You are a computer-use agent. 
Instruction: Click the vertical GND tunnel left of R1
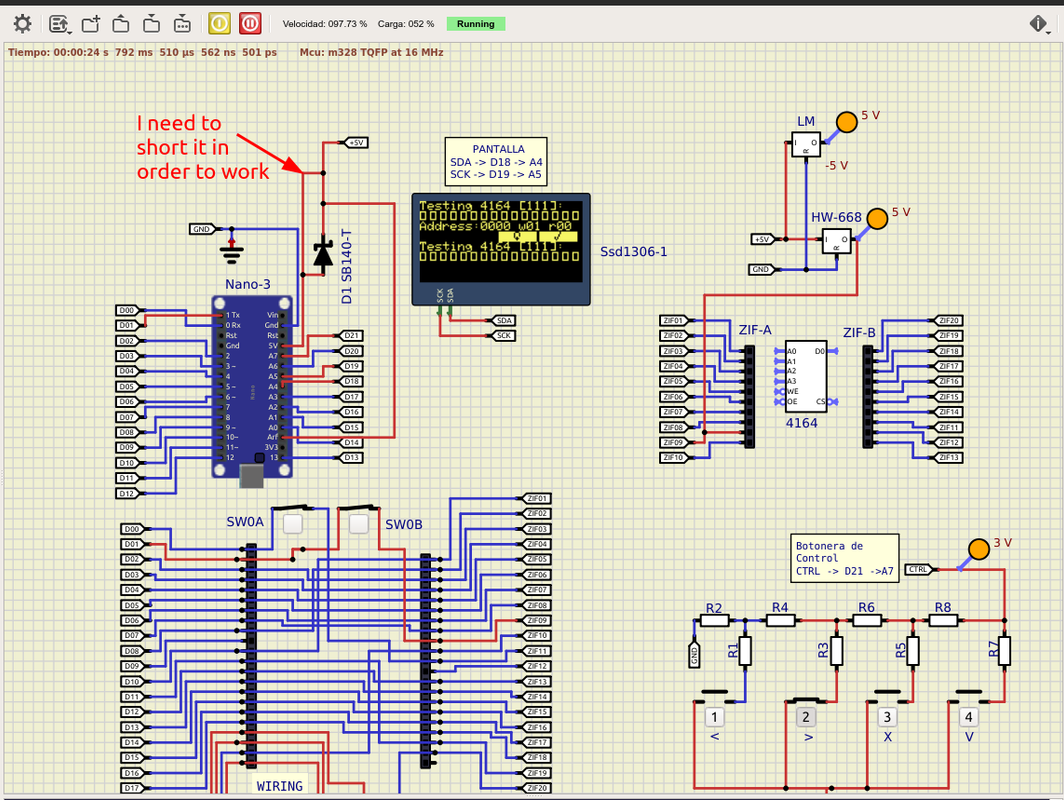tap(694, 654)
